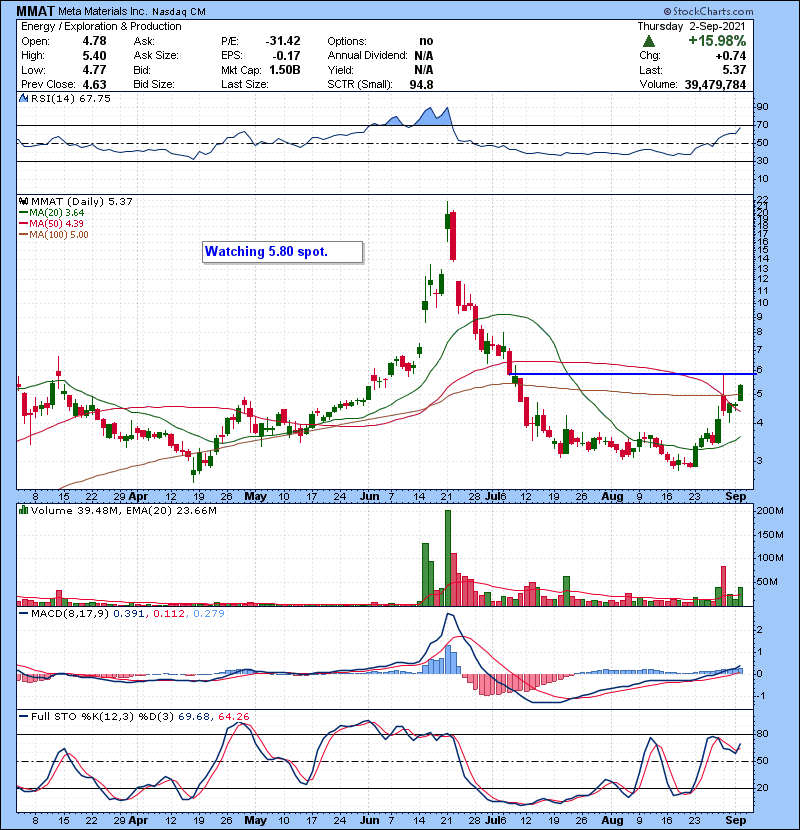This screenshot has width=800, height=830.
Task: Click the High value 5.40
Action: pyautogui.click(x=94, y=56)
